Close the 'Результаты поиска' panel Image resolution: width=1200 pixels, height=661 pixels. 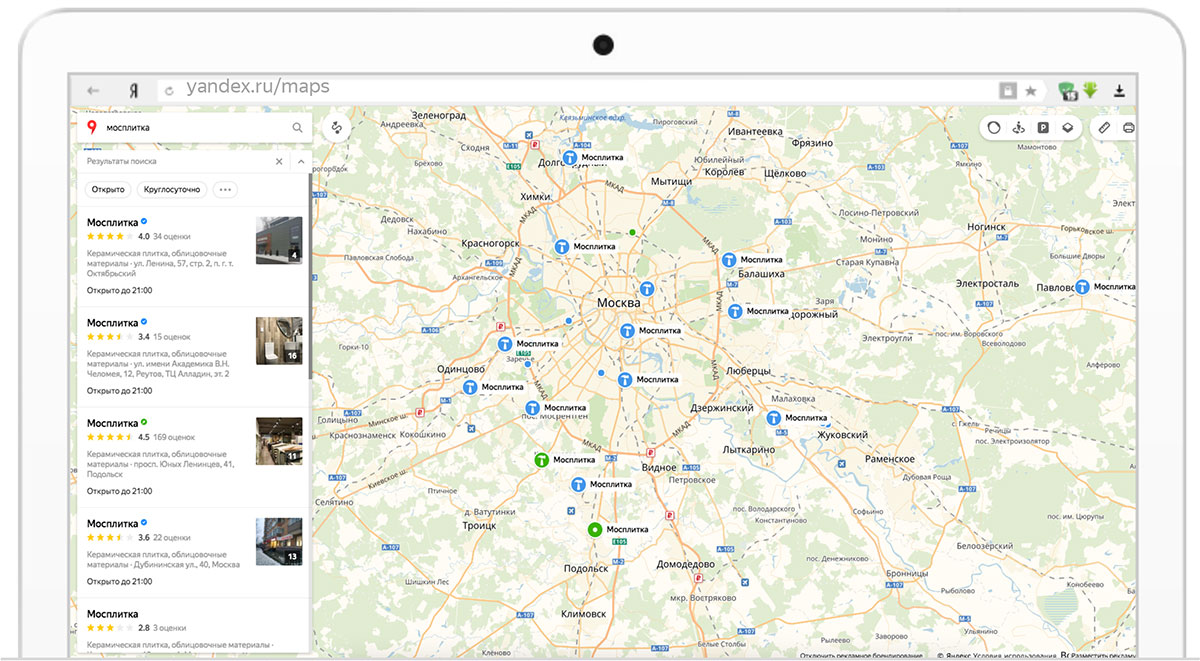(x=279, y=161)
